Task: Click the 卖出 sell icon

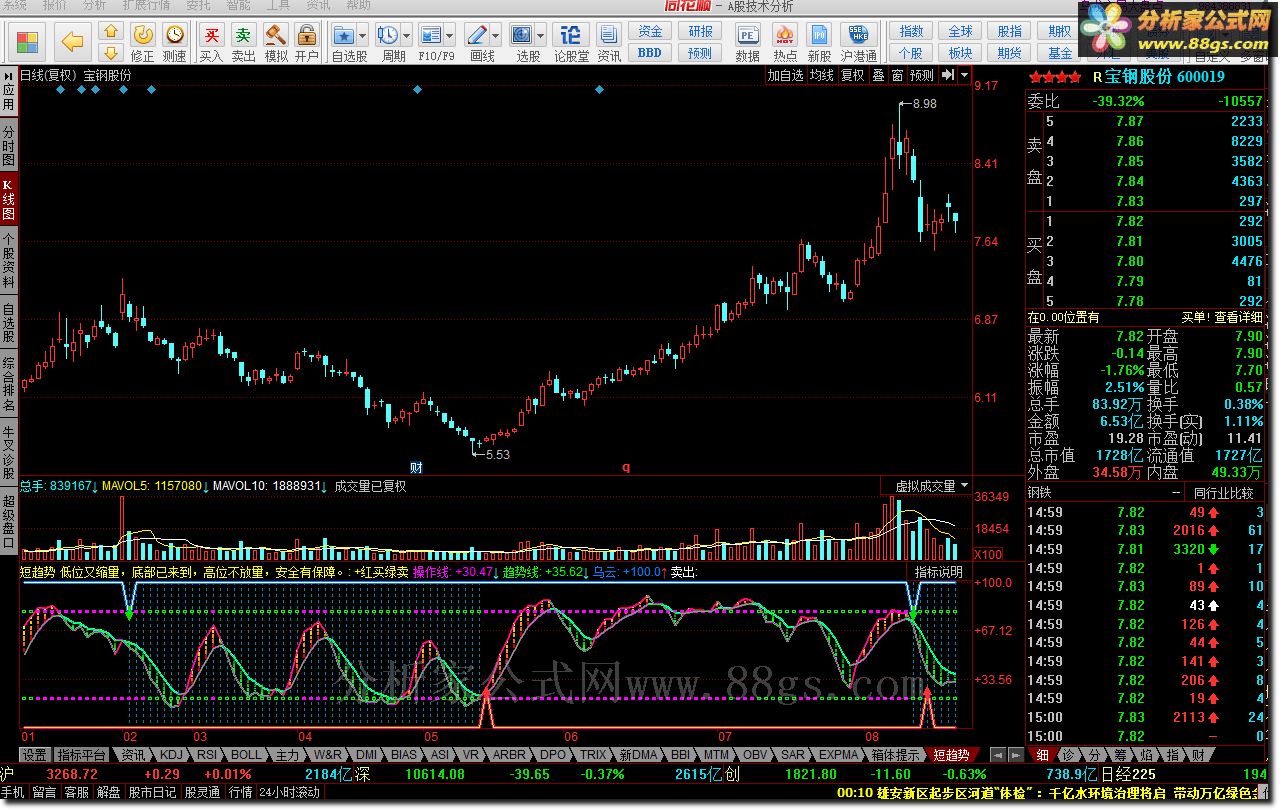Action: coord(244,42)
